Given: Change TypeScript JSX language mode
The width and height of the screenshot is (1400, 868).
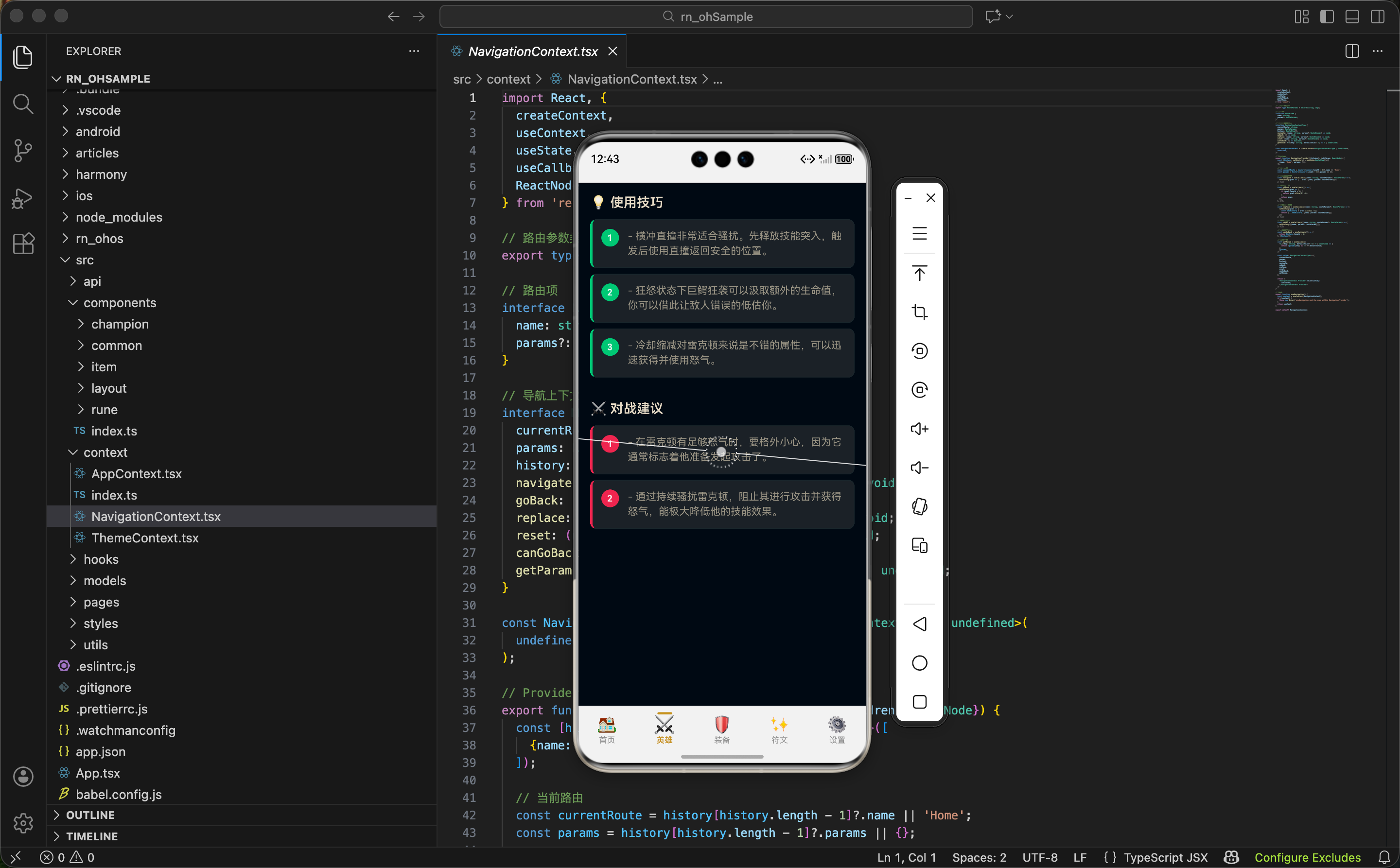Looking at the screenshot, I should click(x=1165, y=857).
